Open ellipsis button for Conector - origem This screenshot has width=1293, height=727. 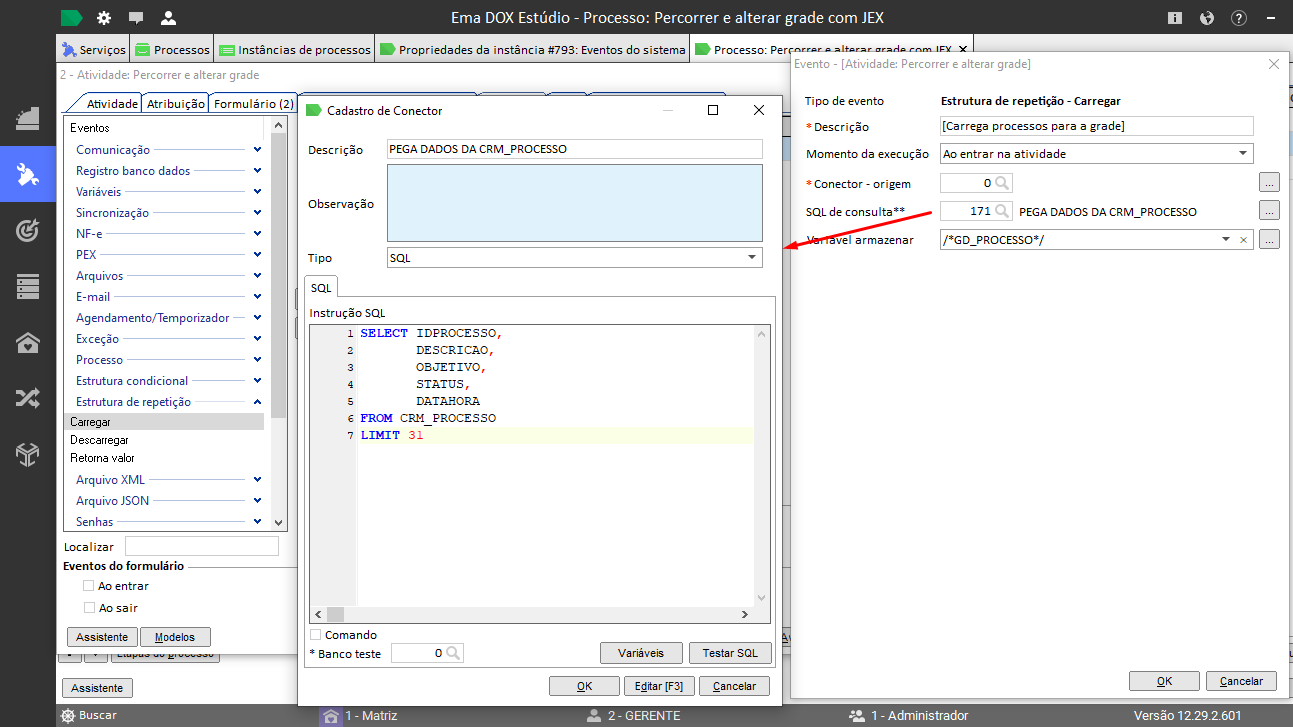click(1268, 183)
